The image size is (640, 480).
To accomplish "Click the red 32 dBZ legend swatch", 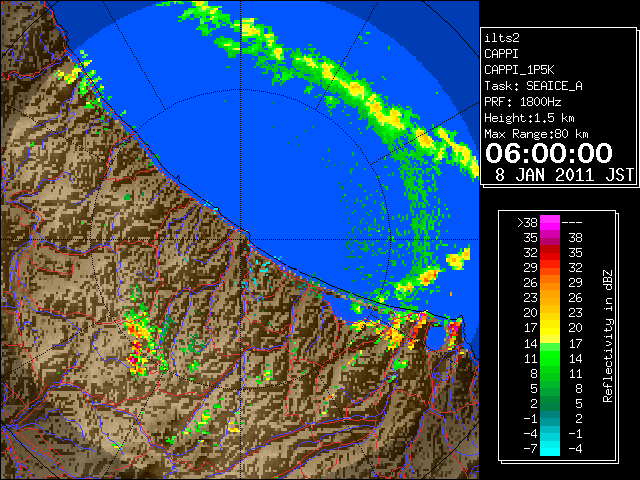I will [x=550, y=253].
